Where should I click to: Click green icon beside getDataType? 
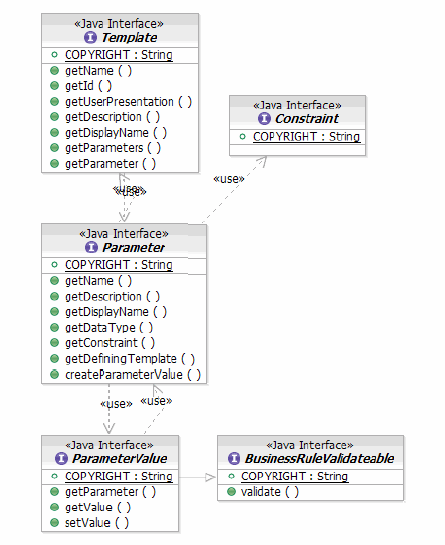[54, 327]
